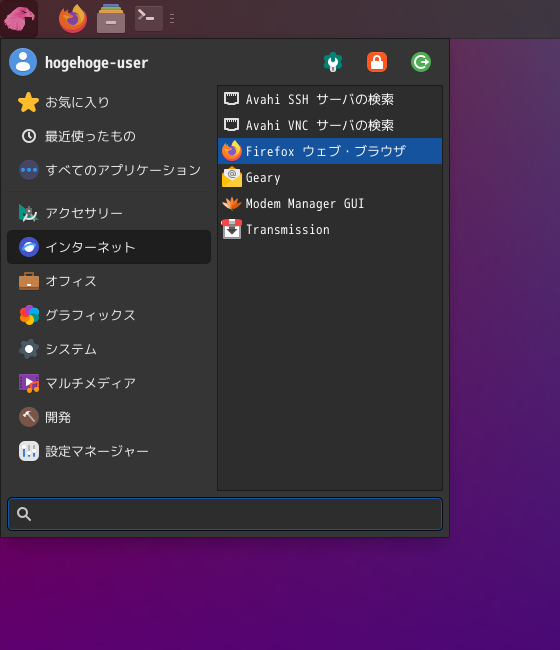Launch Firefox from the top panel
The width and height of the screenshot is (560, 650).
pyautogui.click(x=73, y=19)
